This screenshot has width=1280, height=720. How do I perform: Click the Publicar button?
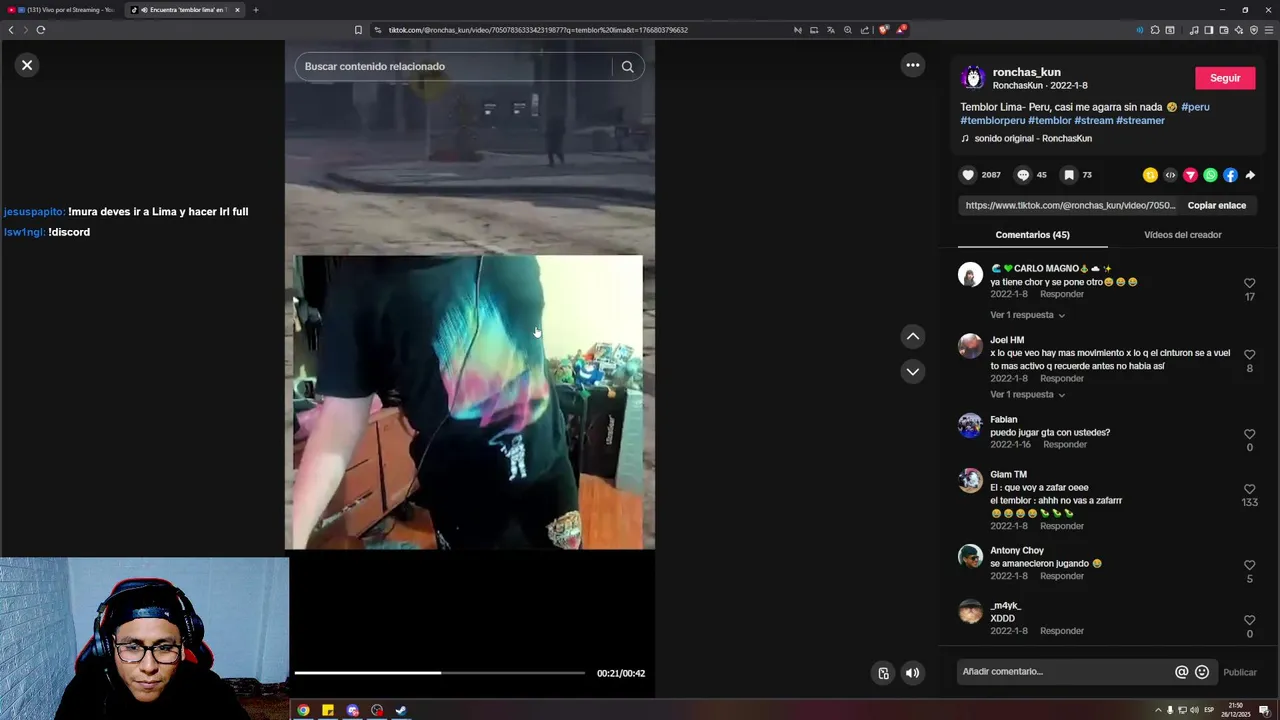(x=1240, y=672)
